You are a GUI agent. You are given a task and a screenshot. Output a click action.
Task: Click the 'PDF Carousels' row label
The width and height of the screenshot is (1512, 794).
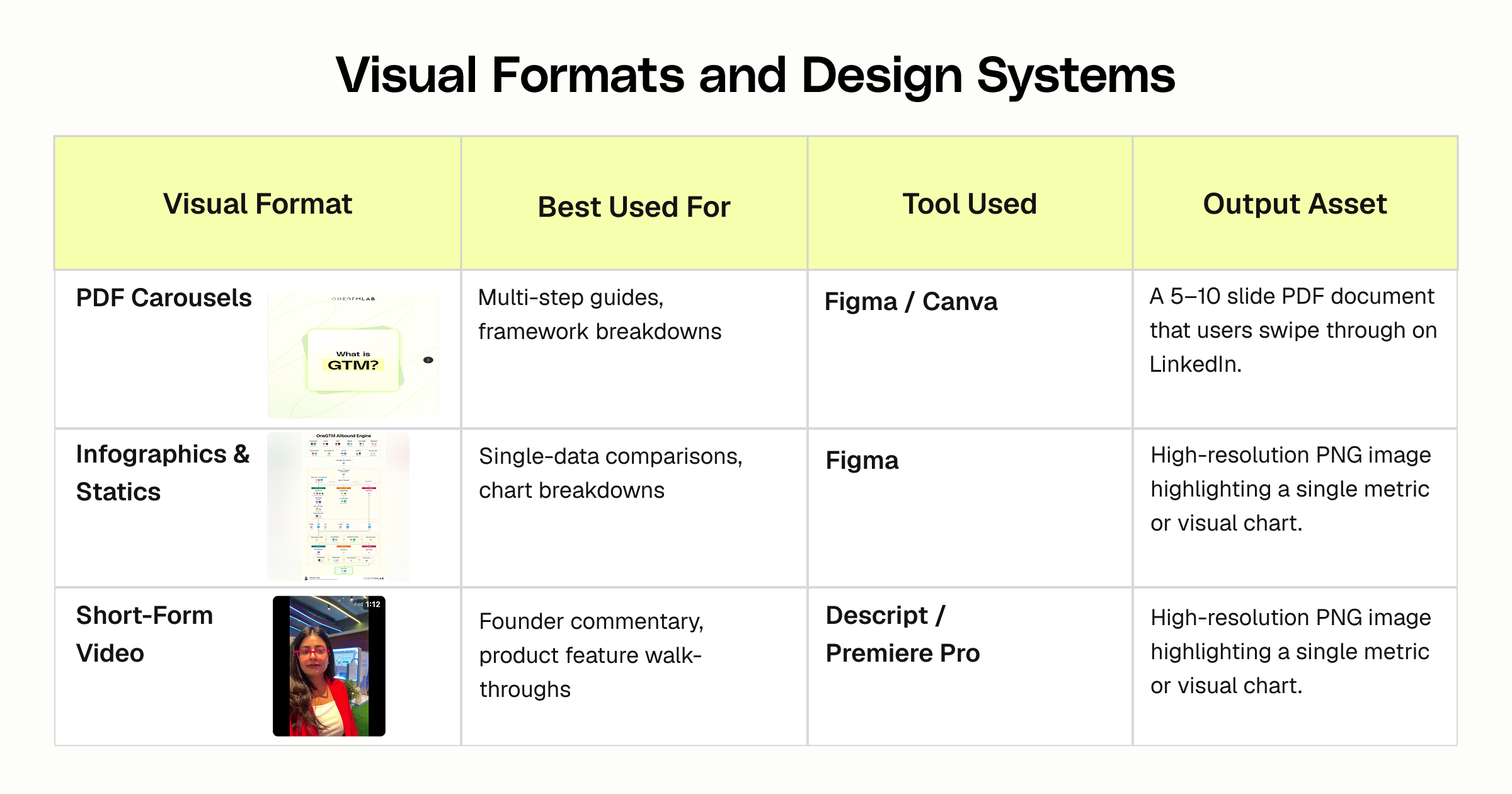(164, 297)
